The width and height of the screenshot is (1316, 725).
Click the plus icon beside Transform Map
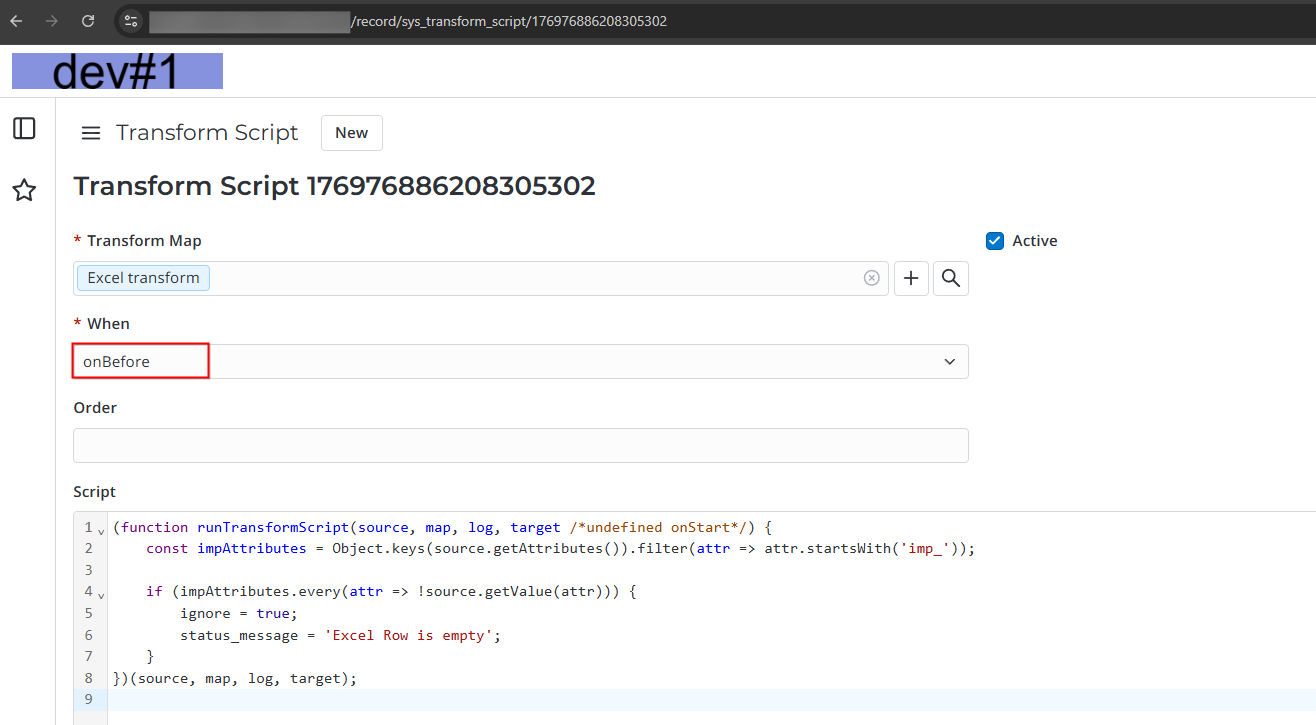(911, 278)
